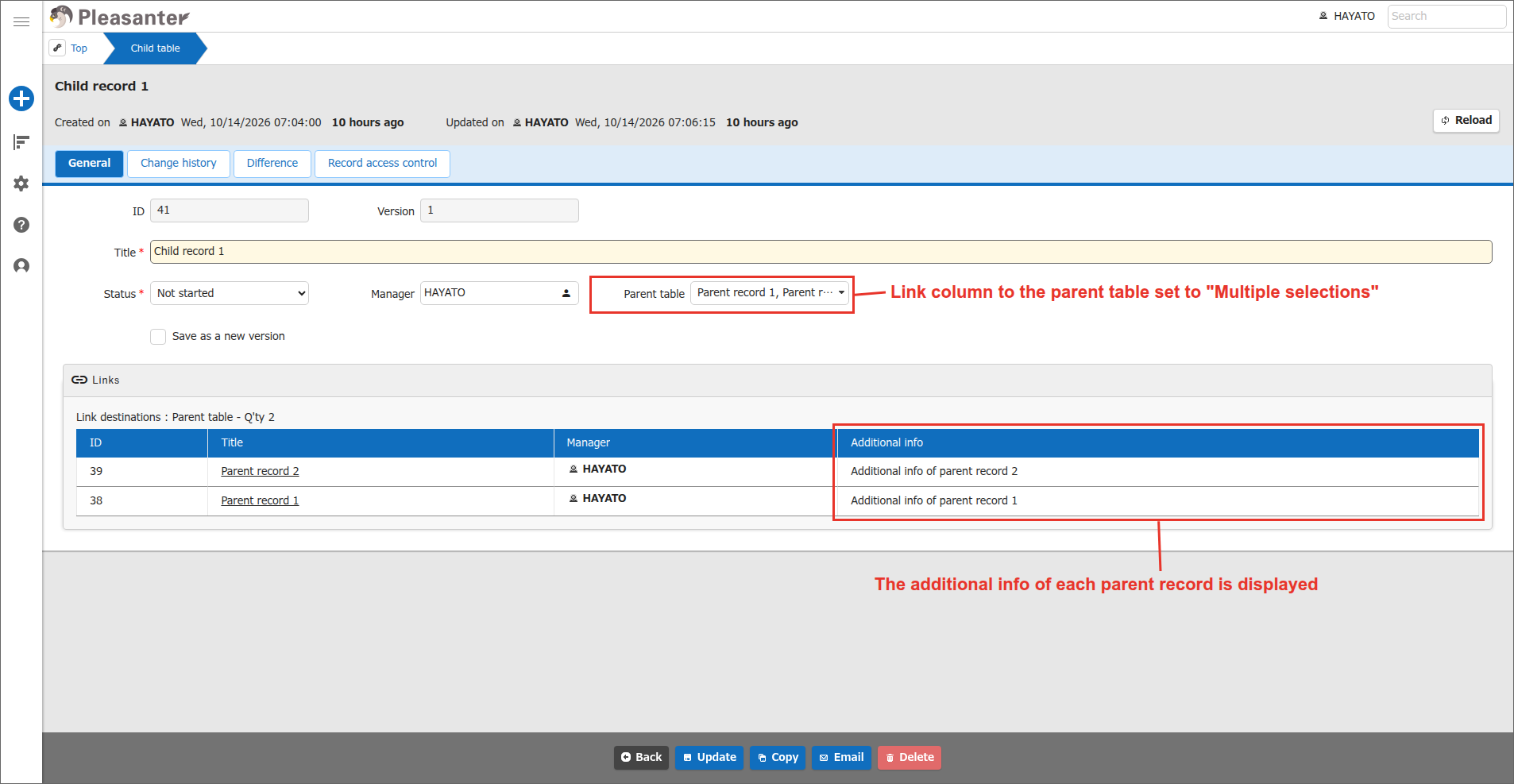This screenshot has width=1514, height=784.
Task: Click the Manager input field
Action: 499,293
